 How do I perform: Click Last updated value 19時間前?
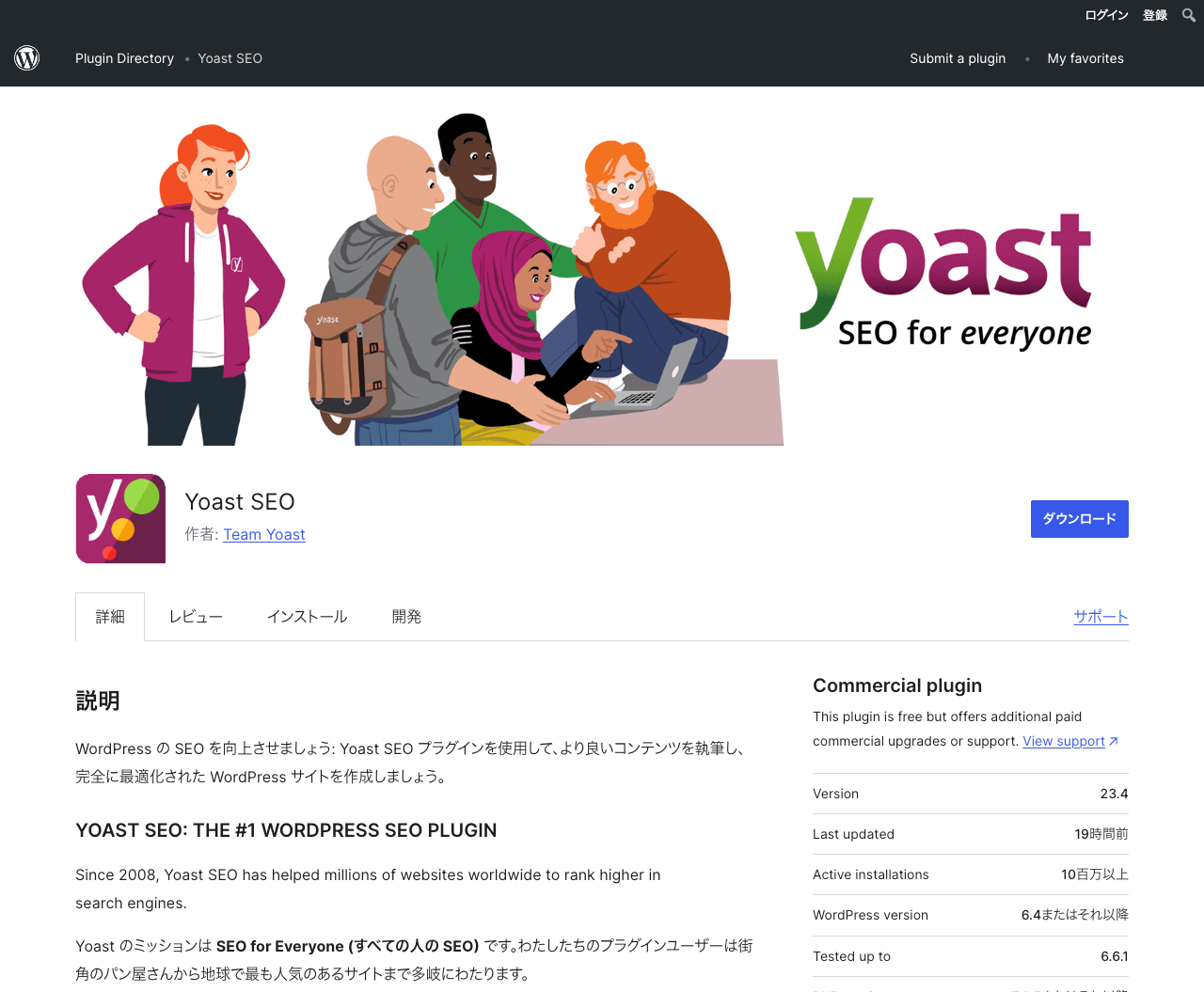1101,834
